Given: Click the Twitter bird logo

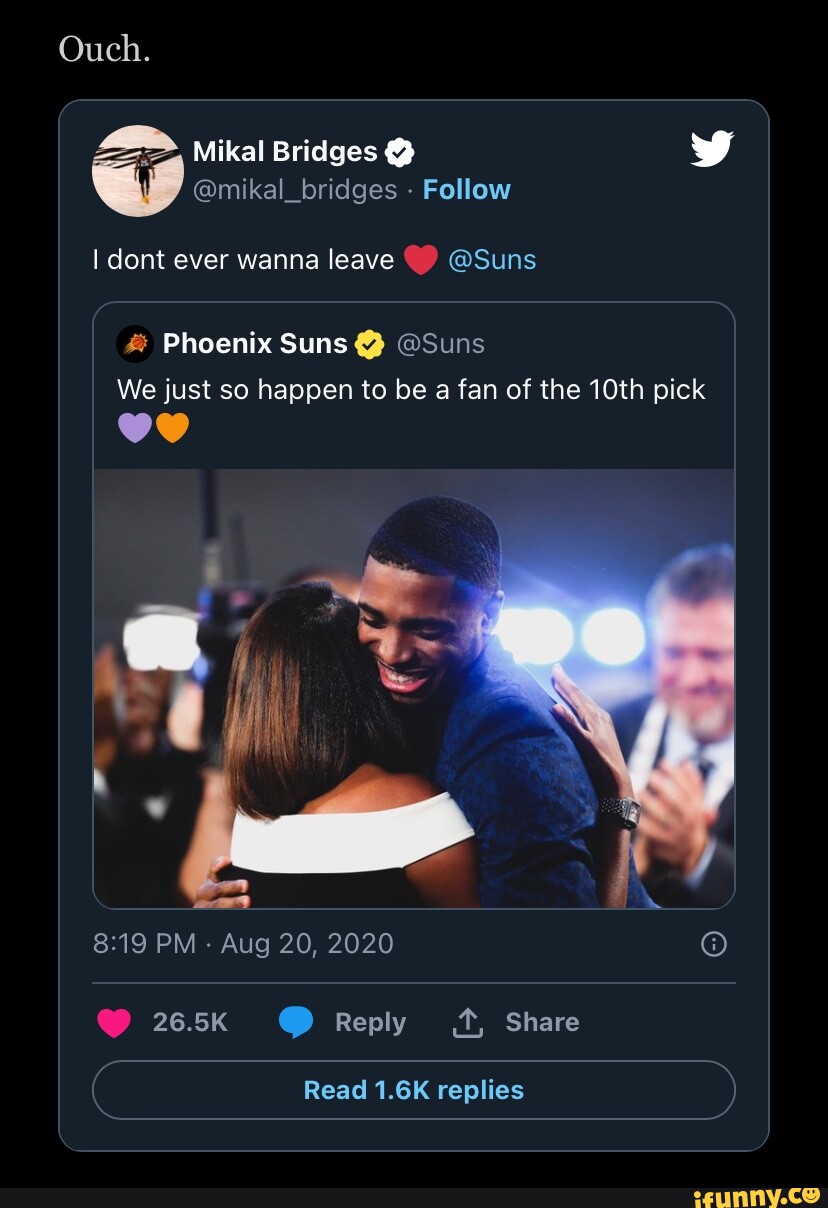Looking at the screenshot, I should tap(712, 147).
